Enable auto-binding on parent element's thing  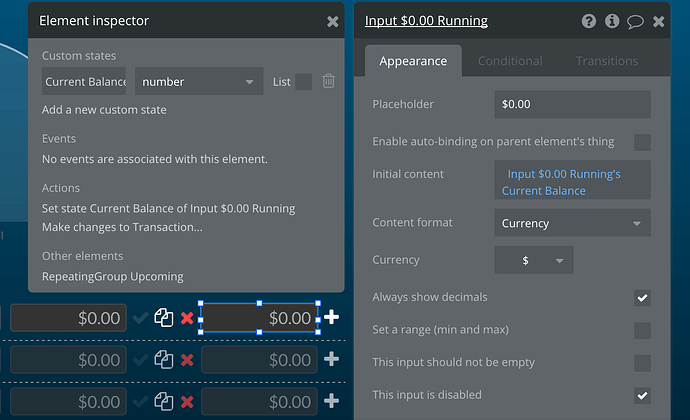642,142
